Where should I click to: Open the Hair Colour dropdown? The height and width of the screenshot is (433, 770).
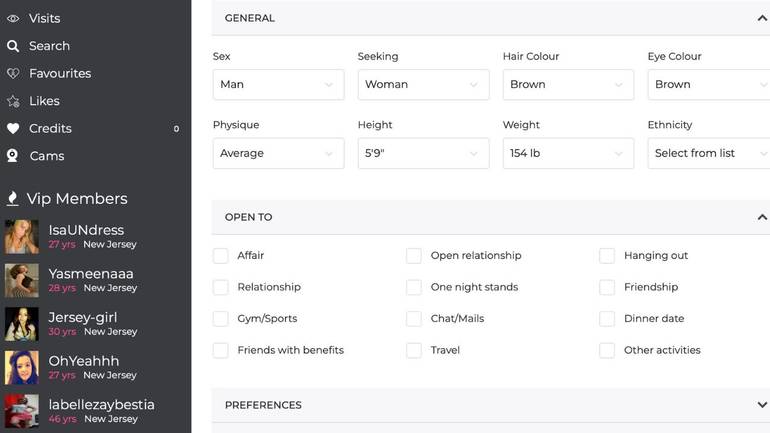(568, 85)
